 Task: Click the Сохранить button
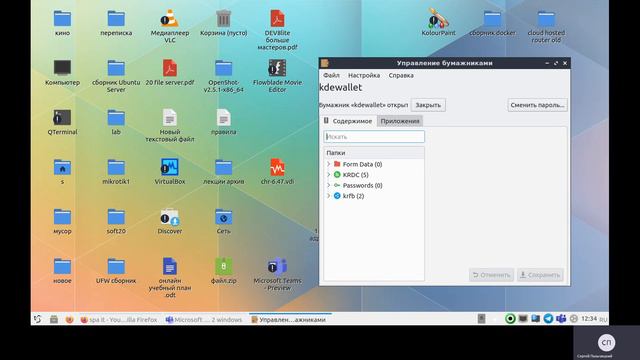(x=540, y=275)
